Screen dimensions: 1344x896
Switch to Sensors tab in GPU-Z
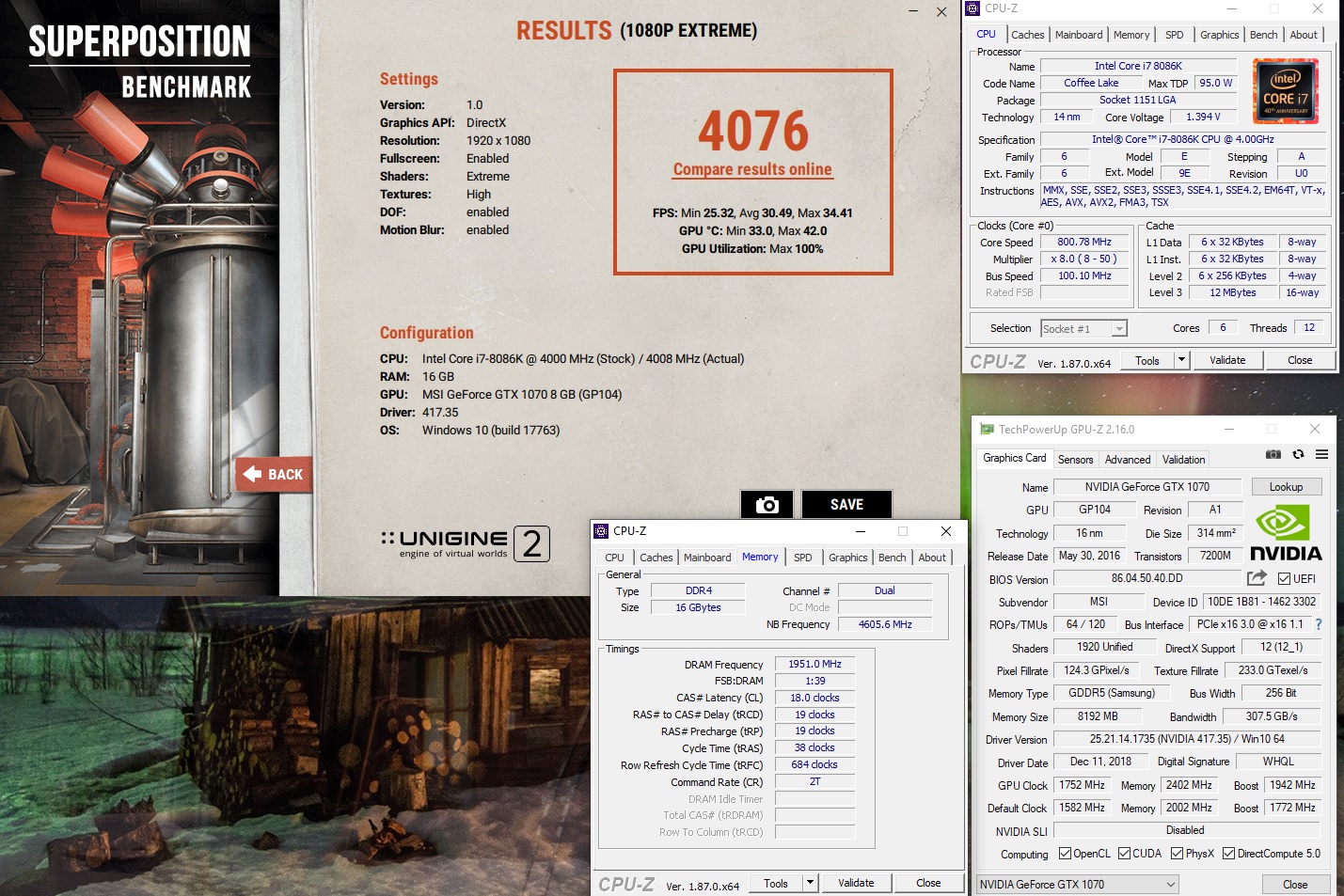[1075, 460]
